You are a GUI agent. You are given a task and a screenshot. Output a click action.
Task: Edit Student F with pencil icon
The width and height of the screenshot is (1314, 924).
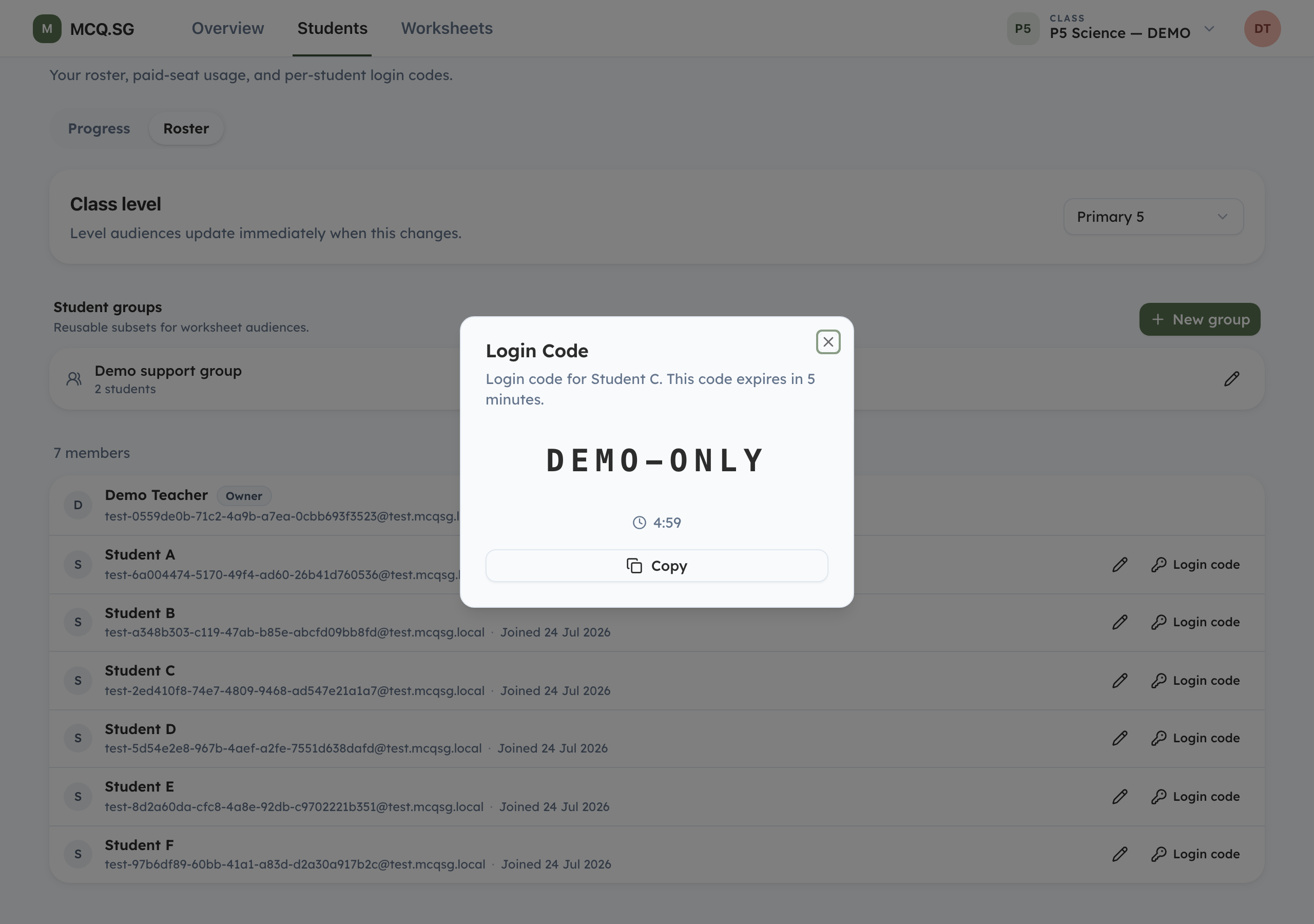click(1119, 854)
